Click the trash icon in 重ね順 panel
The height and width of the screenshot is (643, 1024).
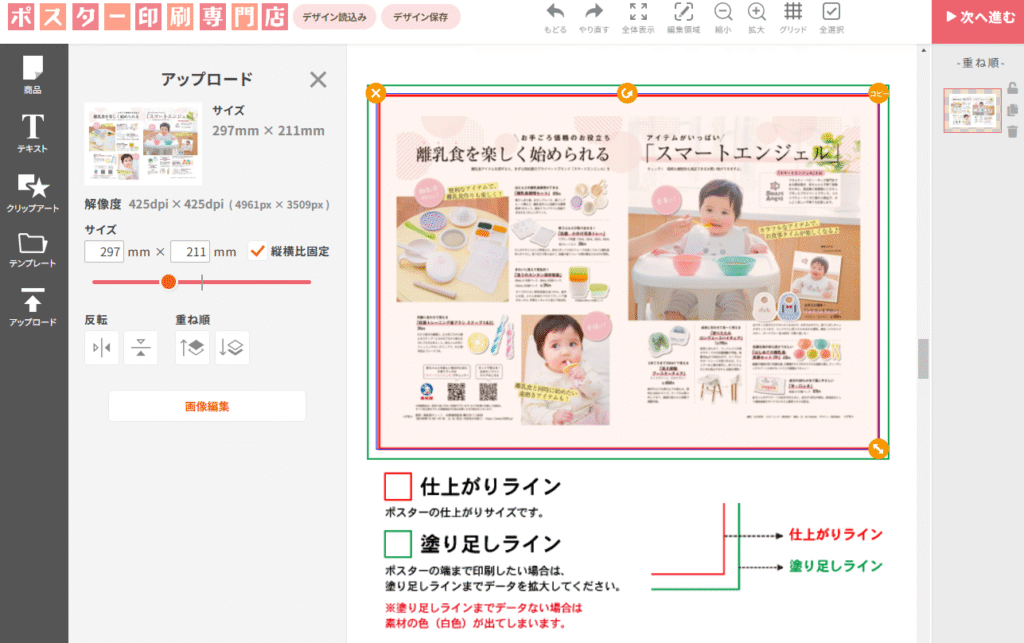[1012, 132]
